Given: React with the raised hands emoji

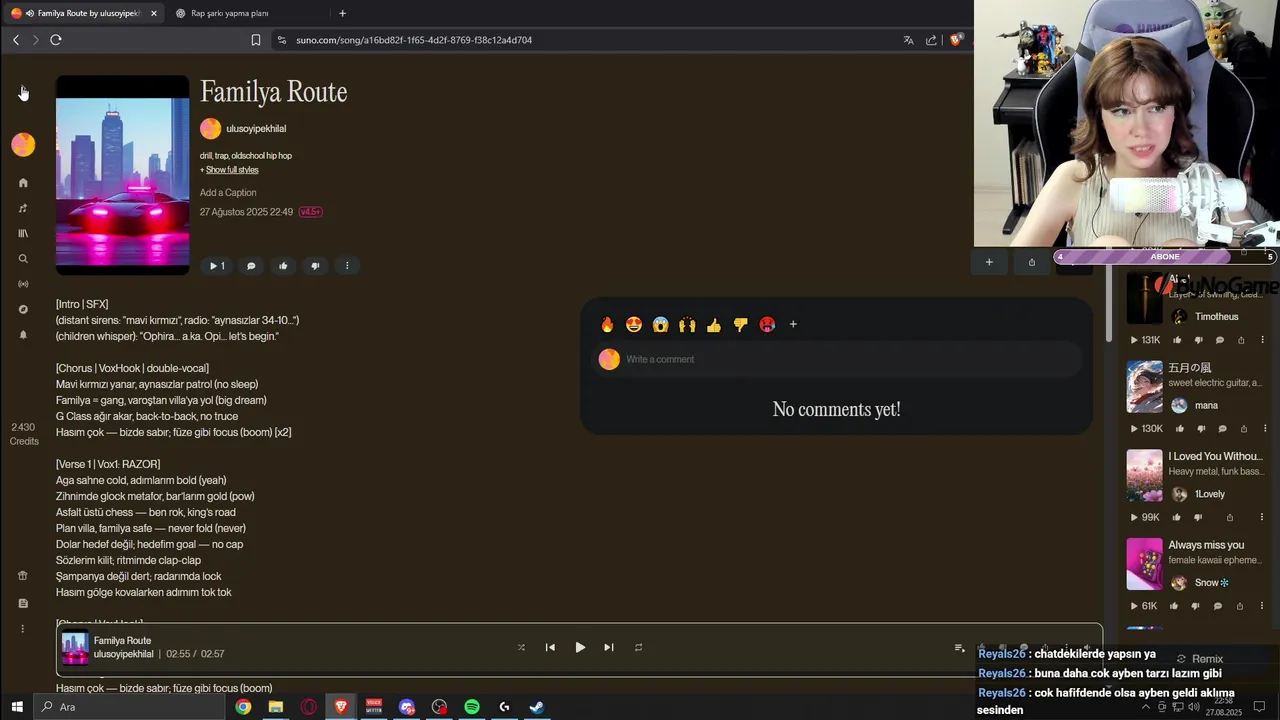Looking at the screenshot, I should coord(687,324).
